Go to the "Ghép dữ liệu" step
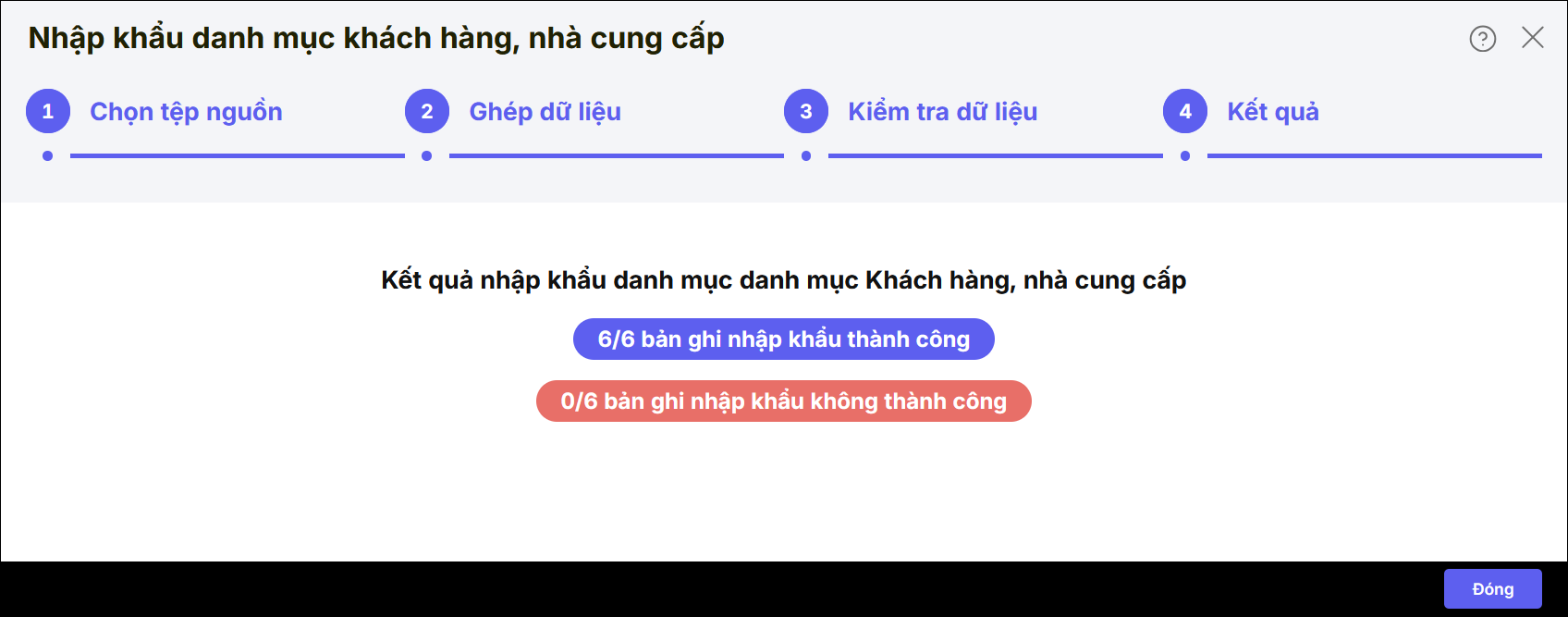 coord(545,112)
